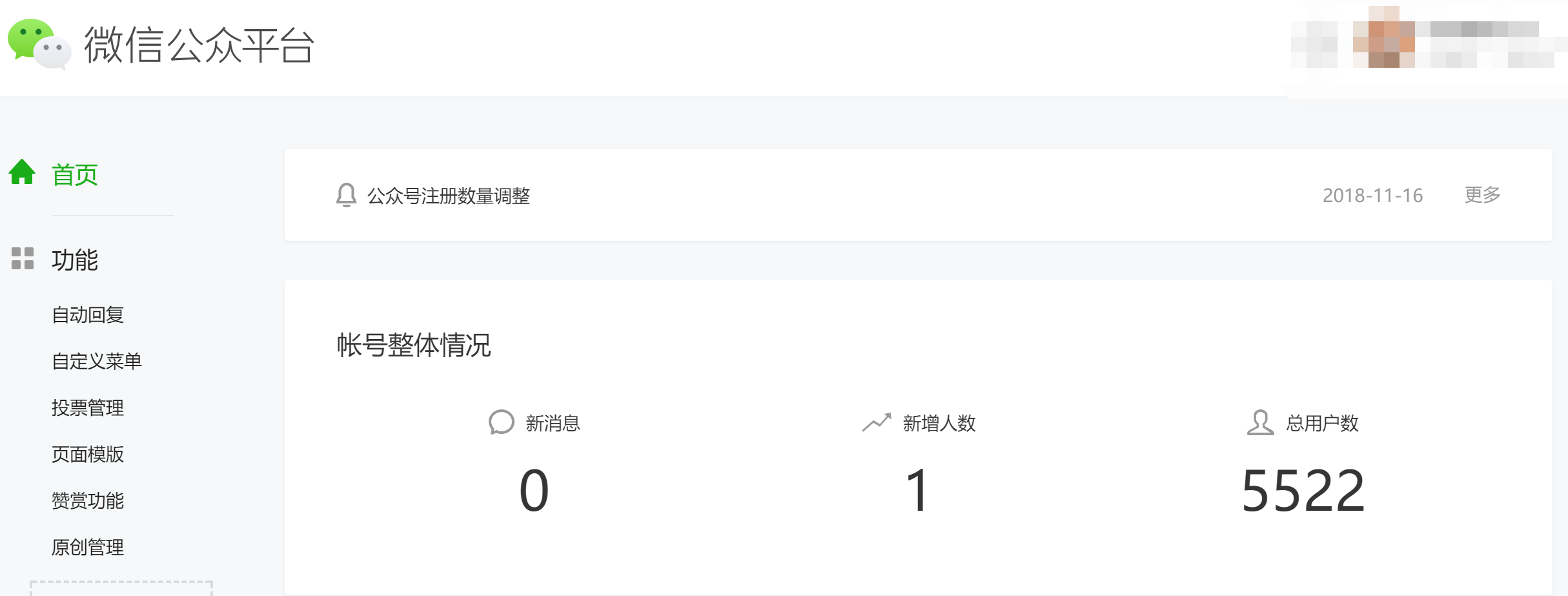This screenshot has width=1568, height=596.
Task: Click the green home icon
Action: point(22,172)
